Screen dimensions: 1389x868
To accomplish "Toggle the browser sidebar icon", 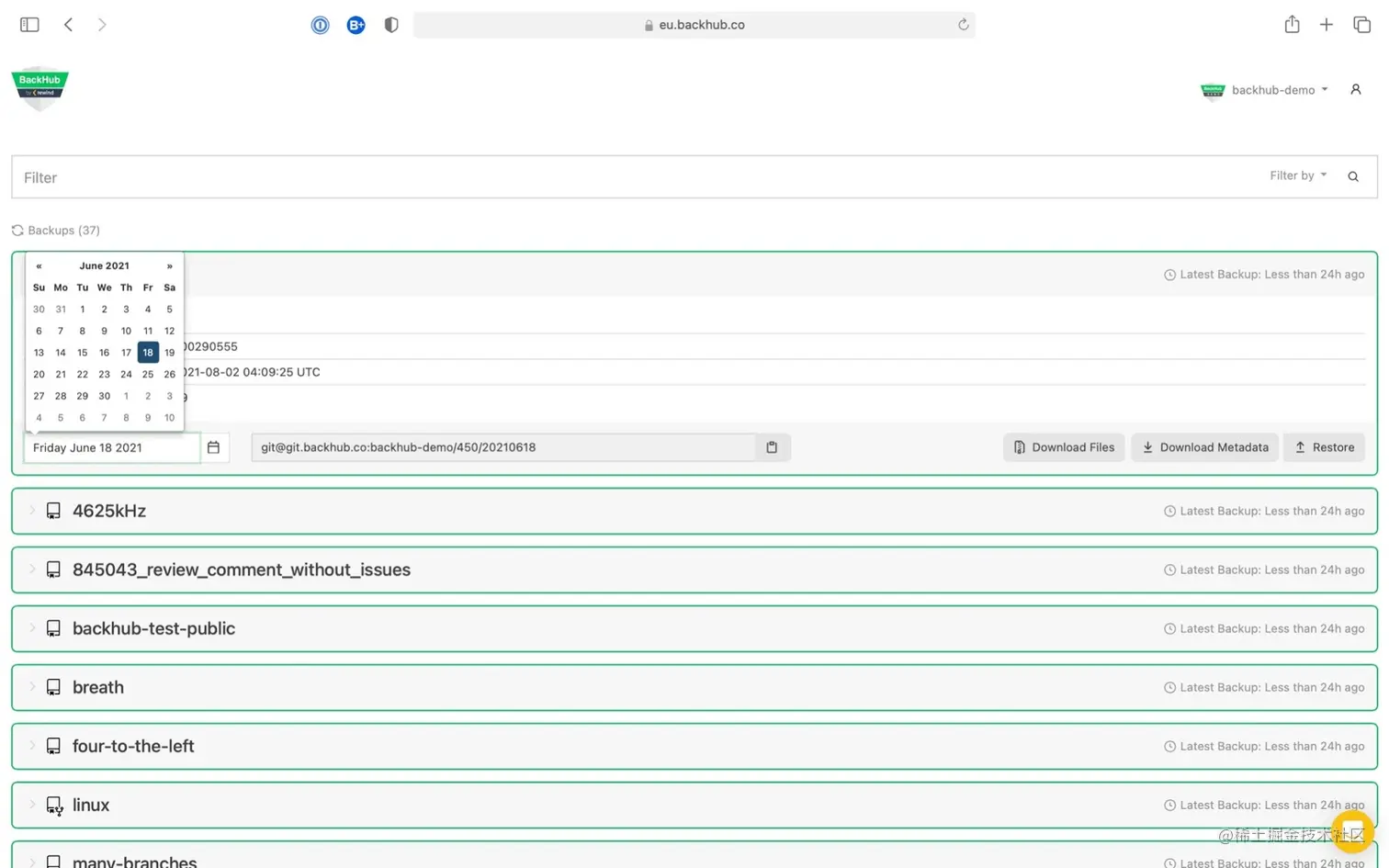I will (x=29, y=24).
